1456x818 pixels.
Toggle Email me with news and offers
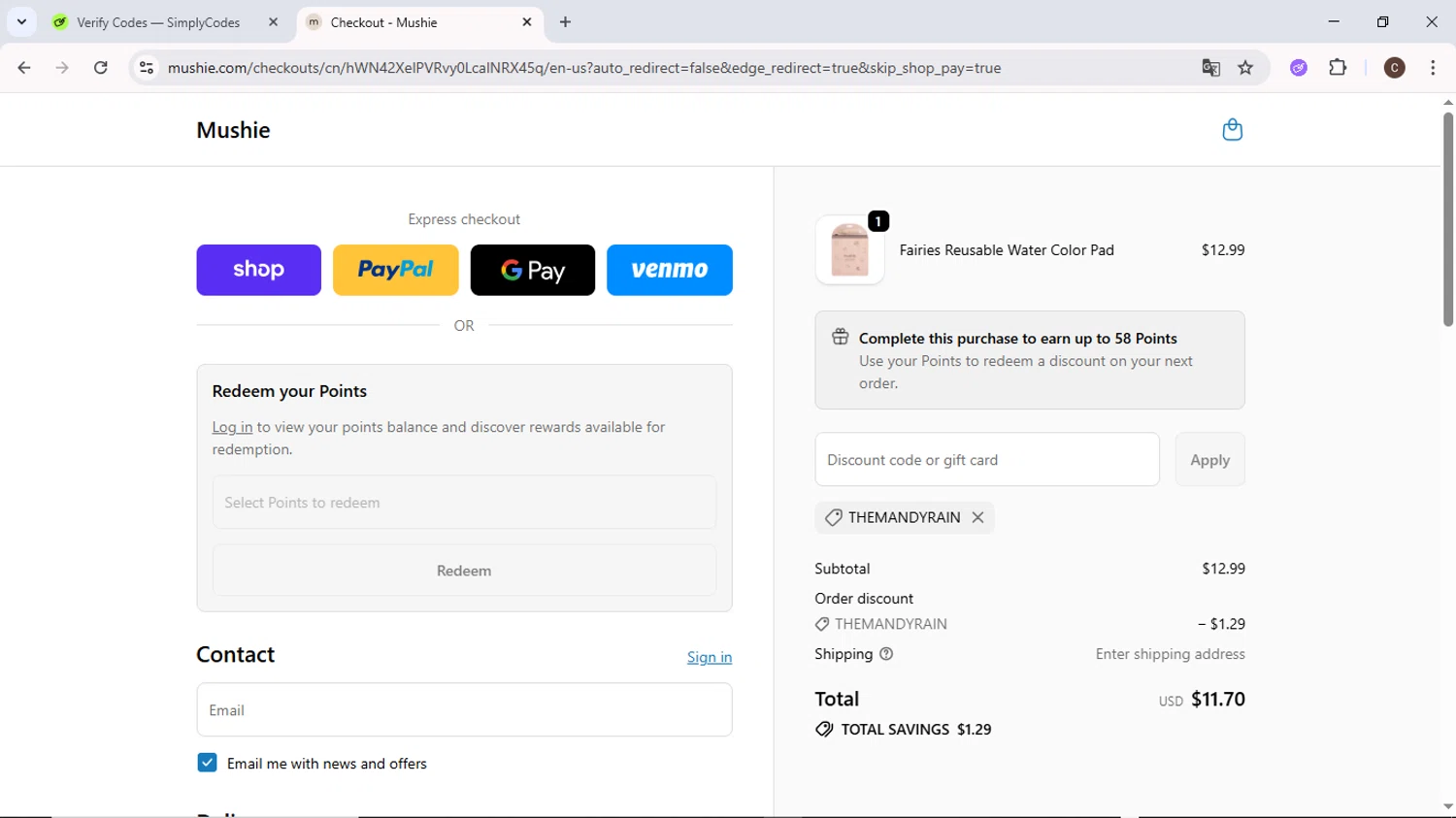tap(207, 763)
